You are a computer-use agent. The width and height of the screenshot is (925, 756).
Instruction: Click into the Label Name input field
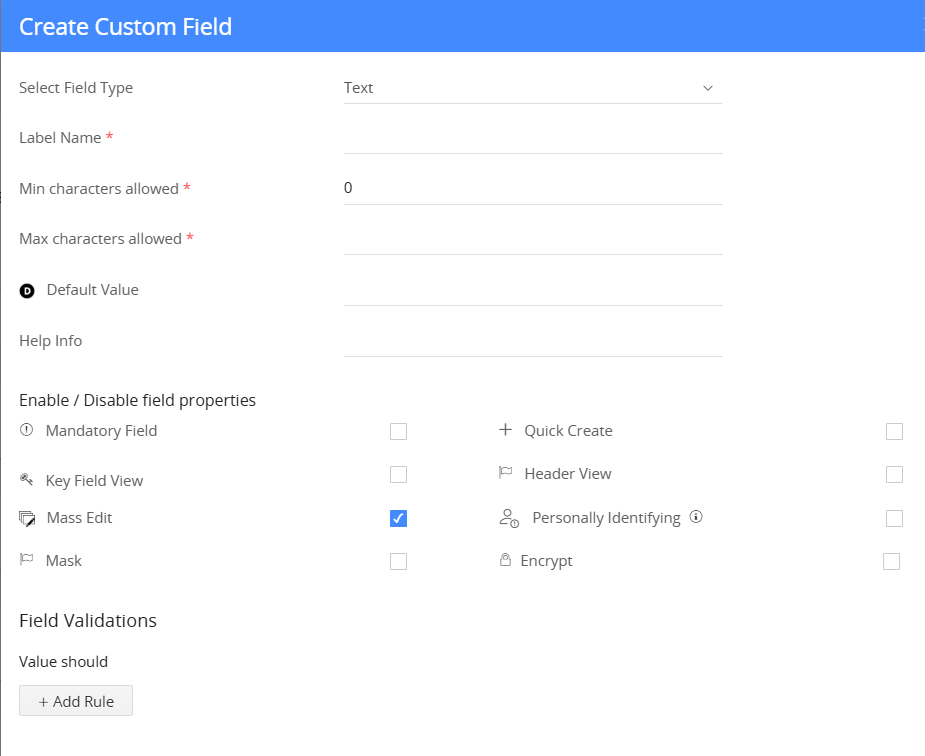coord(532,138)
